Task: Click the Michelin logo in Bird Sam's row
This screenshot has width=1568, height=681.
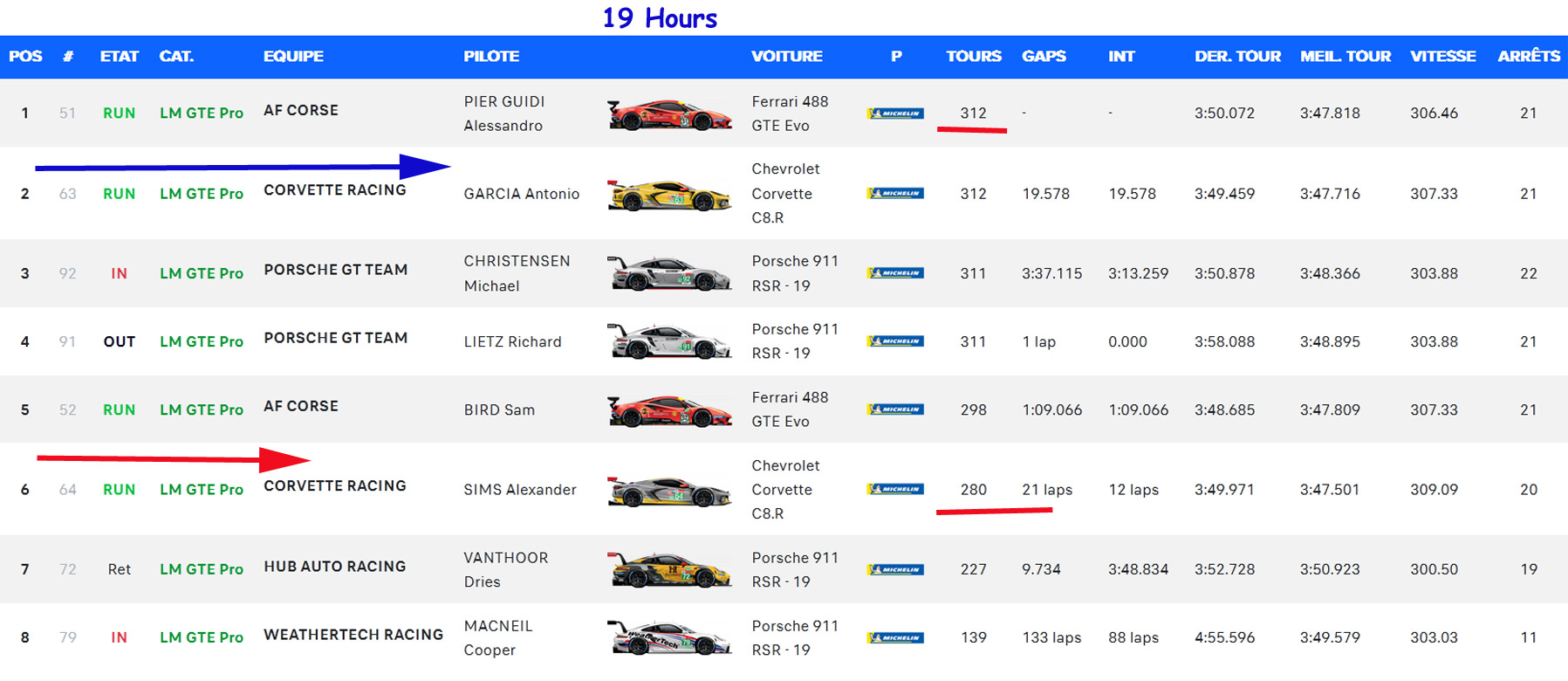Action: click(895, 409)
